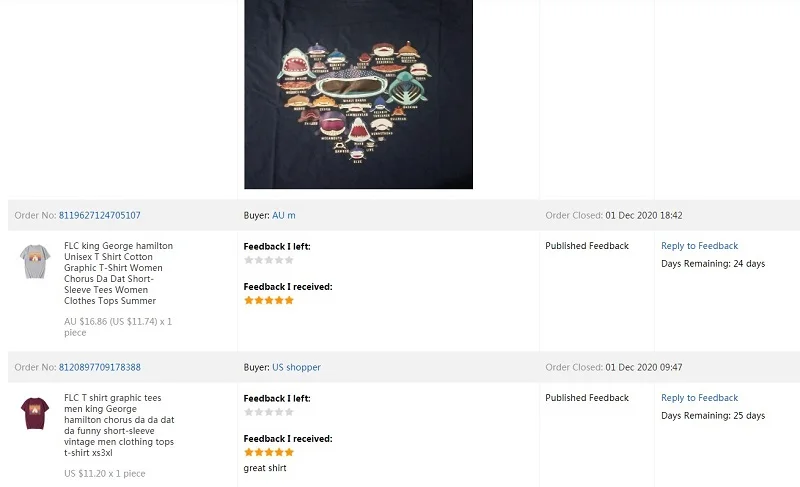The image size is (800, 487).
Task: Click the gray t-shirt product thumbnail
Action: (x=35, y=261)
